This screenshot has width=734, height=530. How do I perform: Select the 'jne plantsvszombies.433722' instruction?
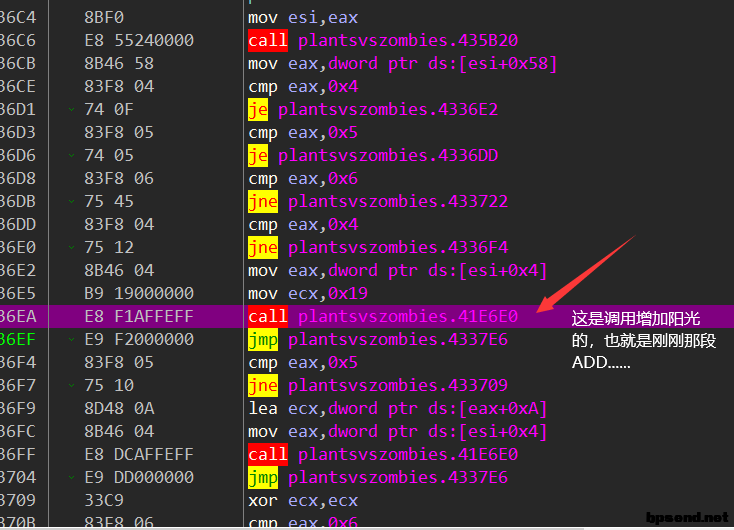378,201
